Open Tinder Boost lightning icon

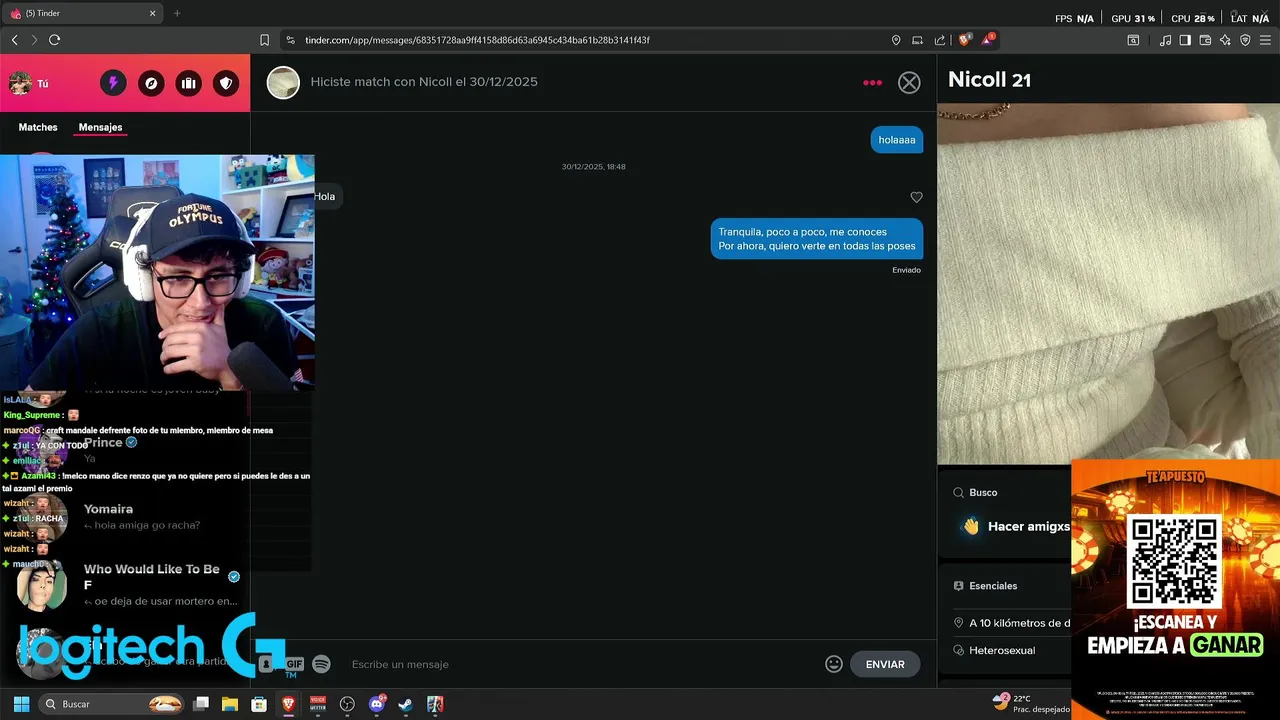(x=113, y=83)
